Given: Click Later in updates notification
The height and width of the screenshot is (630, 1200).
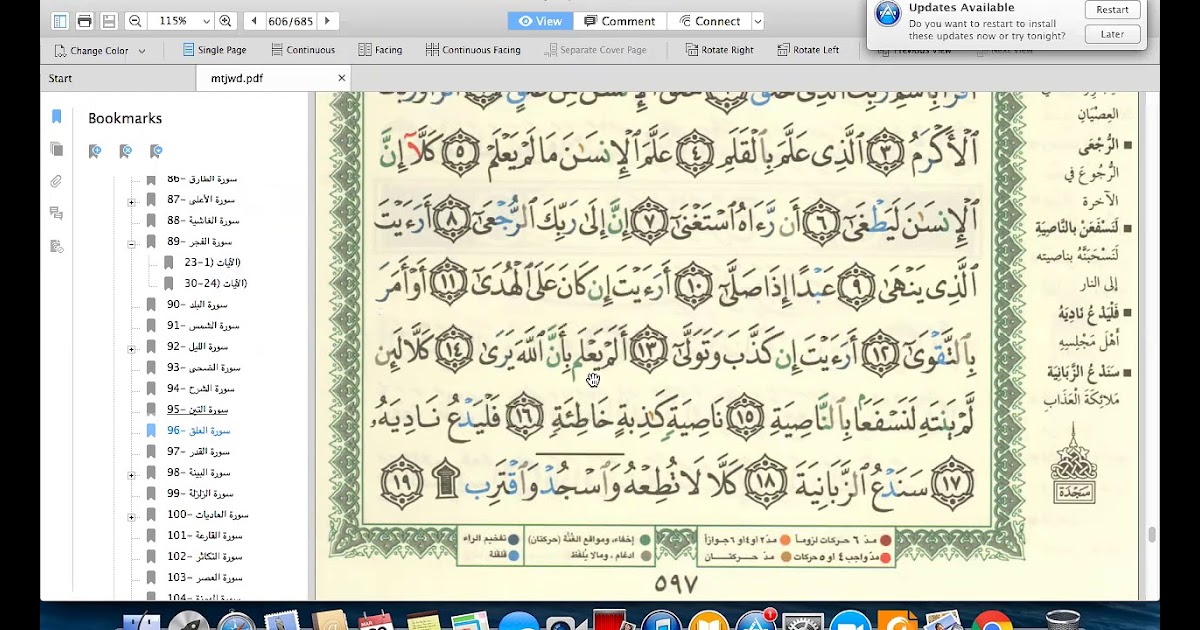Looking at the screenshot, I should click(x=1112, y=34).
